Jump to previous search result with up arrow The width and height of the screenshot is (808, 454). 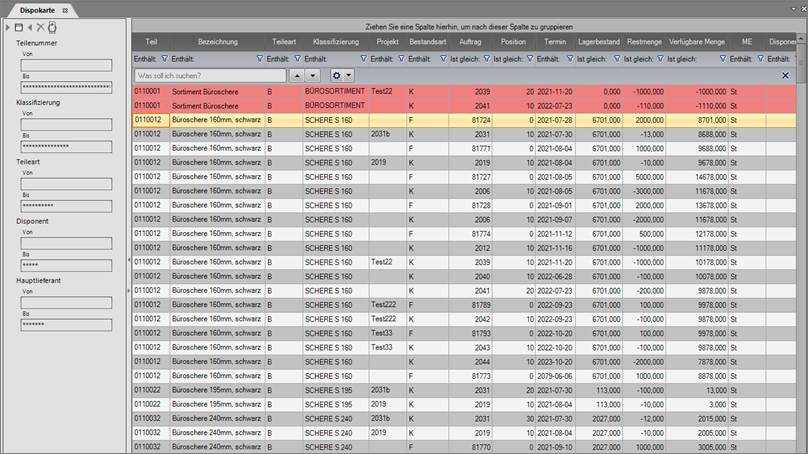[298, 76]
